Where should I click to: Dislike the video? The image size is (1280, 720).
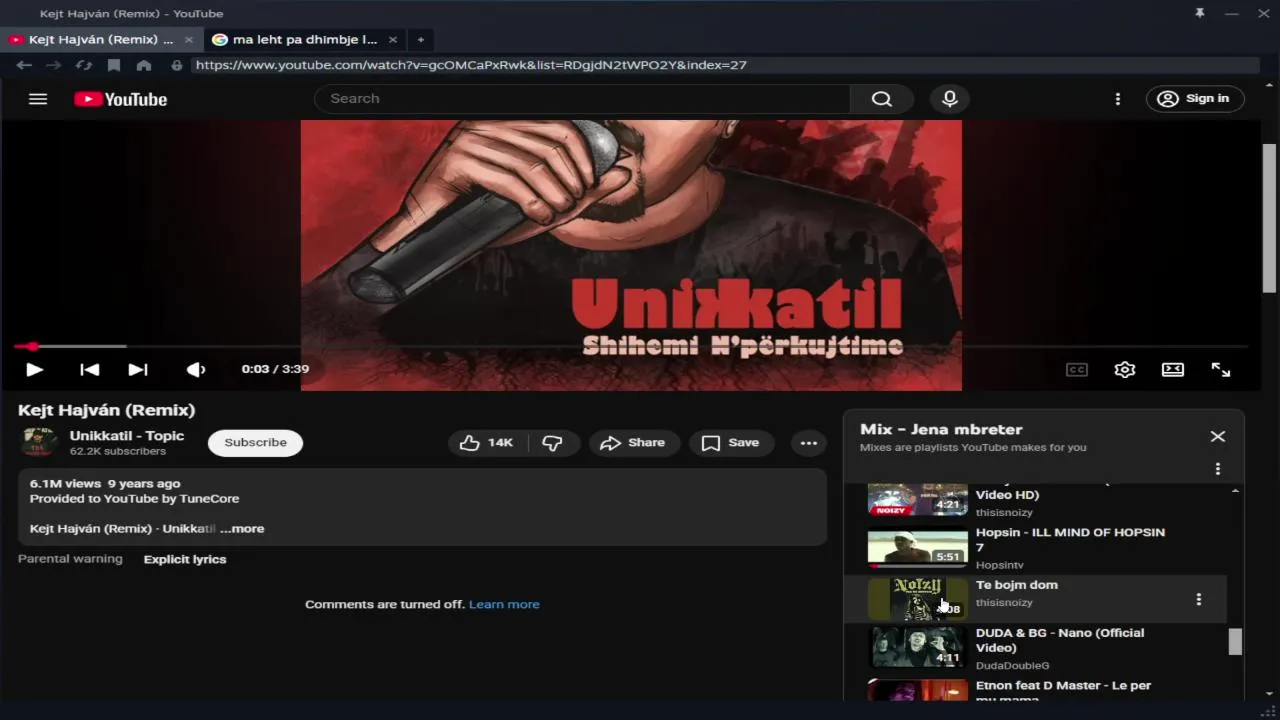pos(553,442)
